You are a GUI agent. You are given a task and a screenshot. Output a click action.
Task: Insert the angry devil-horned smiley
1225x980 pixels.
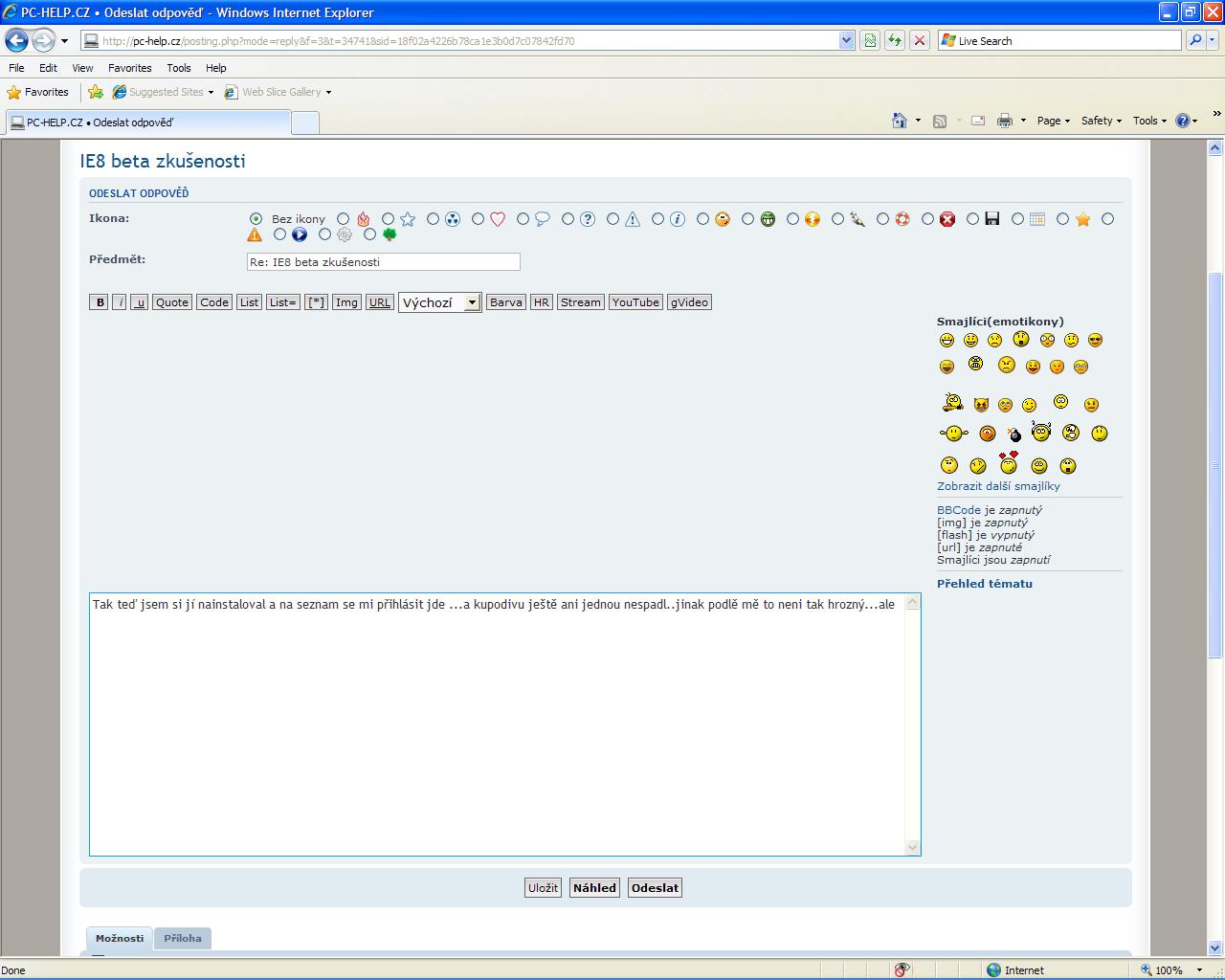tap(981, 405)
